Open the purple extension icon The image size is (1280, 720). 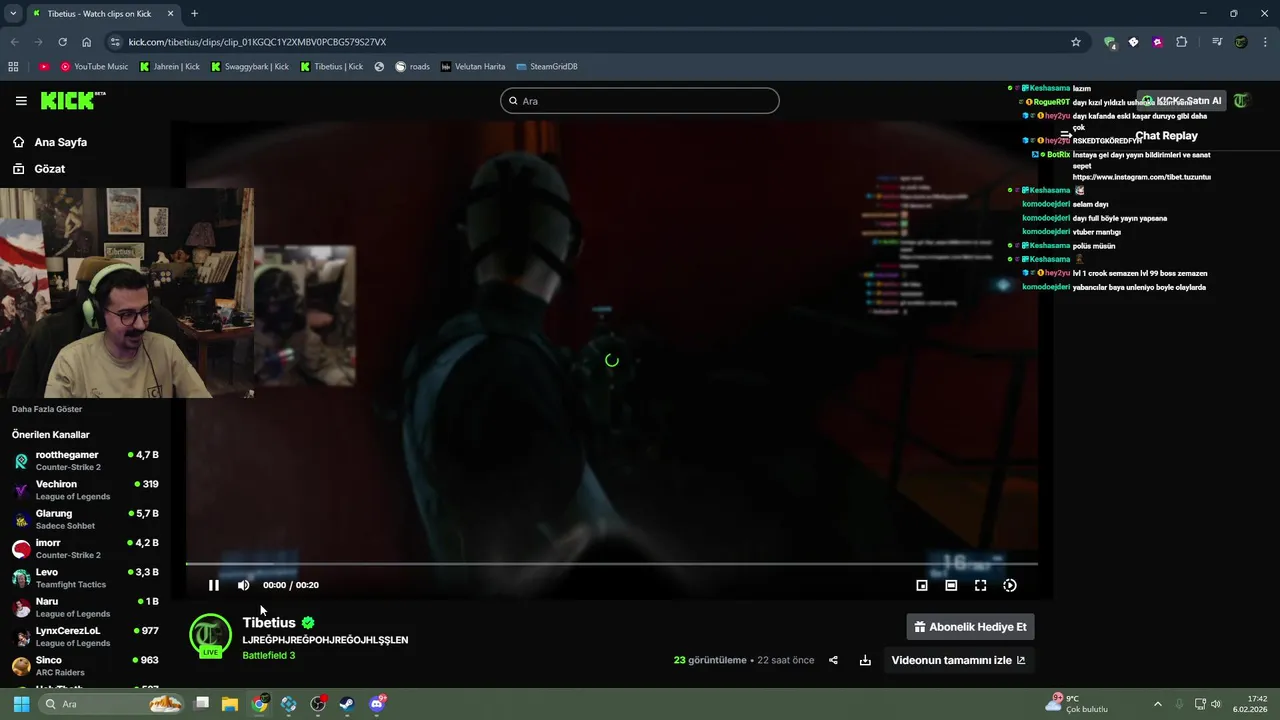point(1157,42)
